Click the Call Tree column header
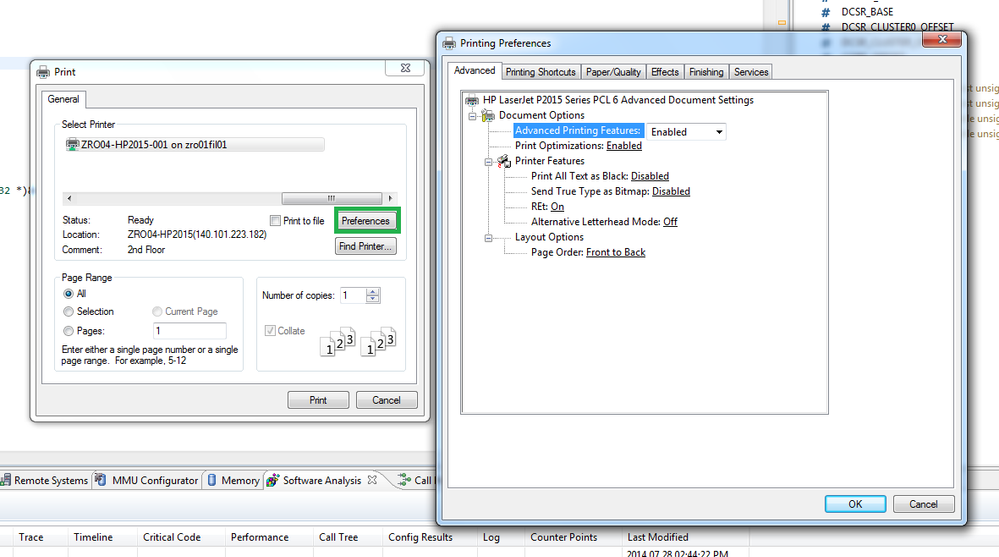The width and height of the screenshot is (999, 557). pos(338,537)
